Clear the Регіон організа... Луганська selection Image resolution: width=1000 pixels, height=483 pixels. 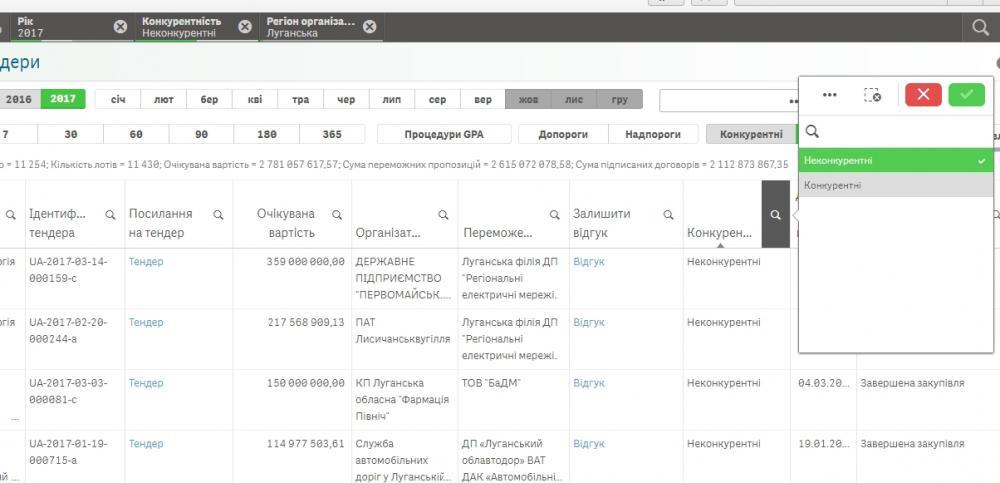pos(369,27)
